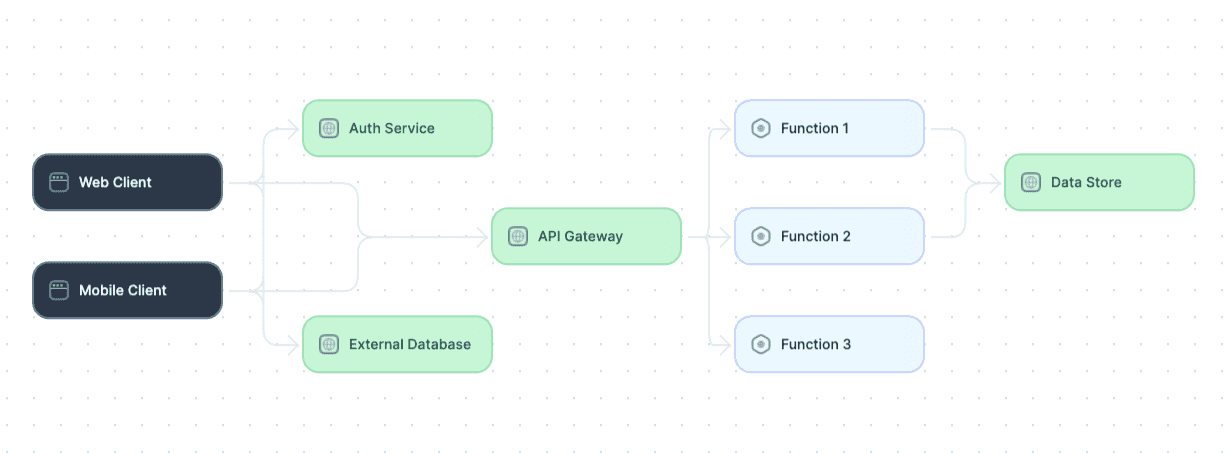Select the Function 2 node label

(x=816, y=236)
